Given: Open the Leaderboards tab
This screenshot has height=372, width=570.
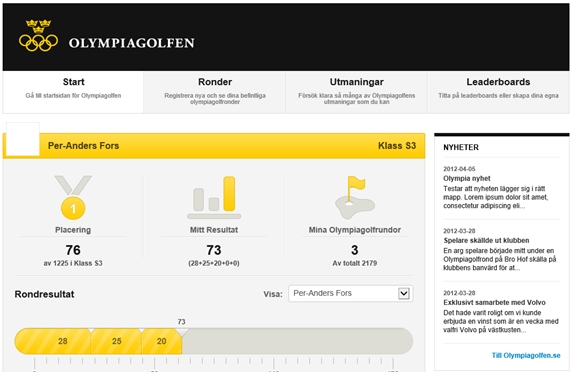Looking at the screenshot, I should (x=498, y=92).
